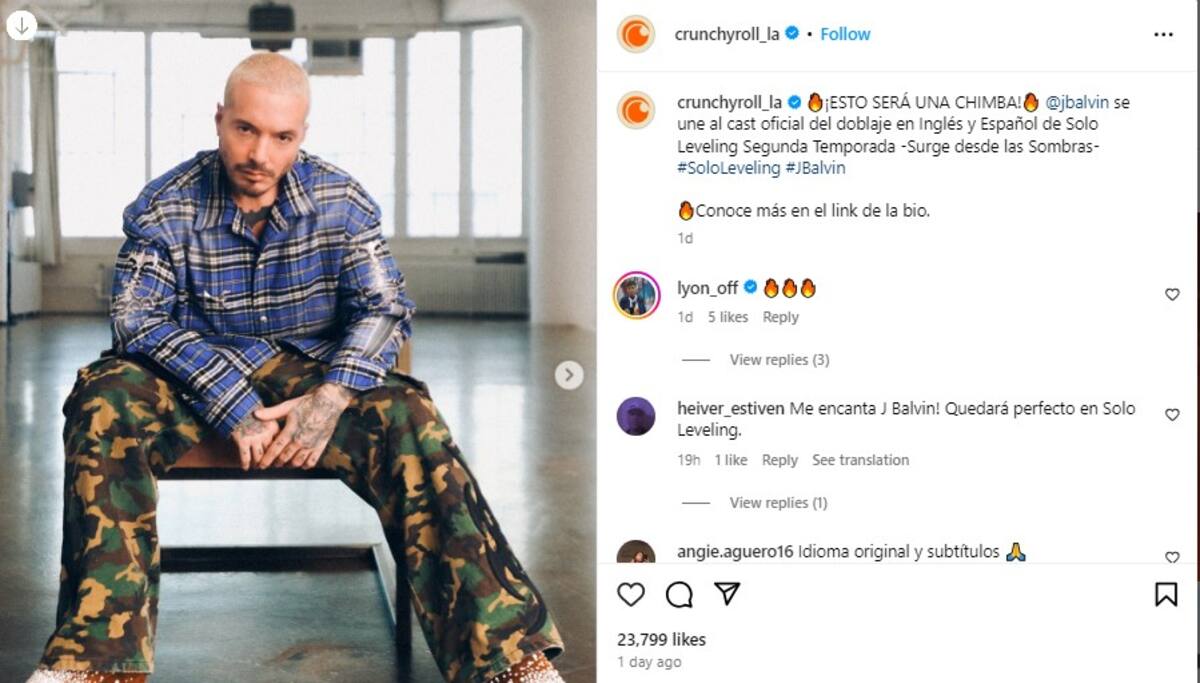
Task: View the 23,799 likes list
Action: click(661, 640)
